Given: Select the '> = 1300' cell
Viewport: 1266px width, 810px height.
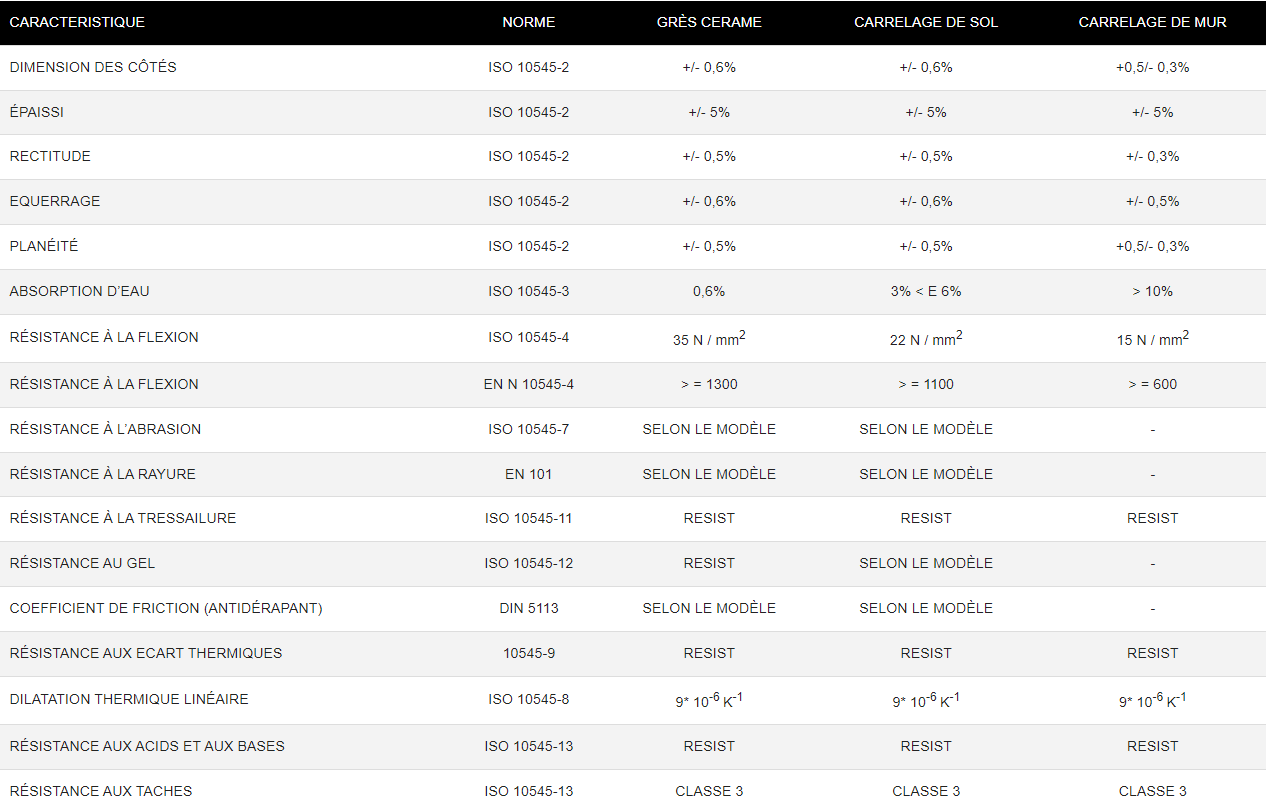Looking at the screenshot, I should coord(709,384).
